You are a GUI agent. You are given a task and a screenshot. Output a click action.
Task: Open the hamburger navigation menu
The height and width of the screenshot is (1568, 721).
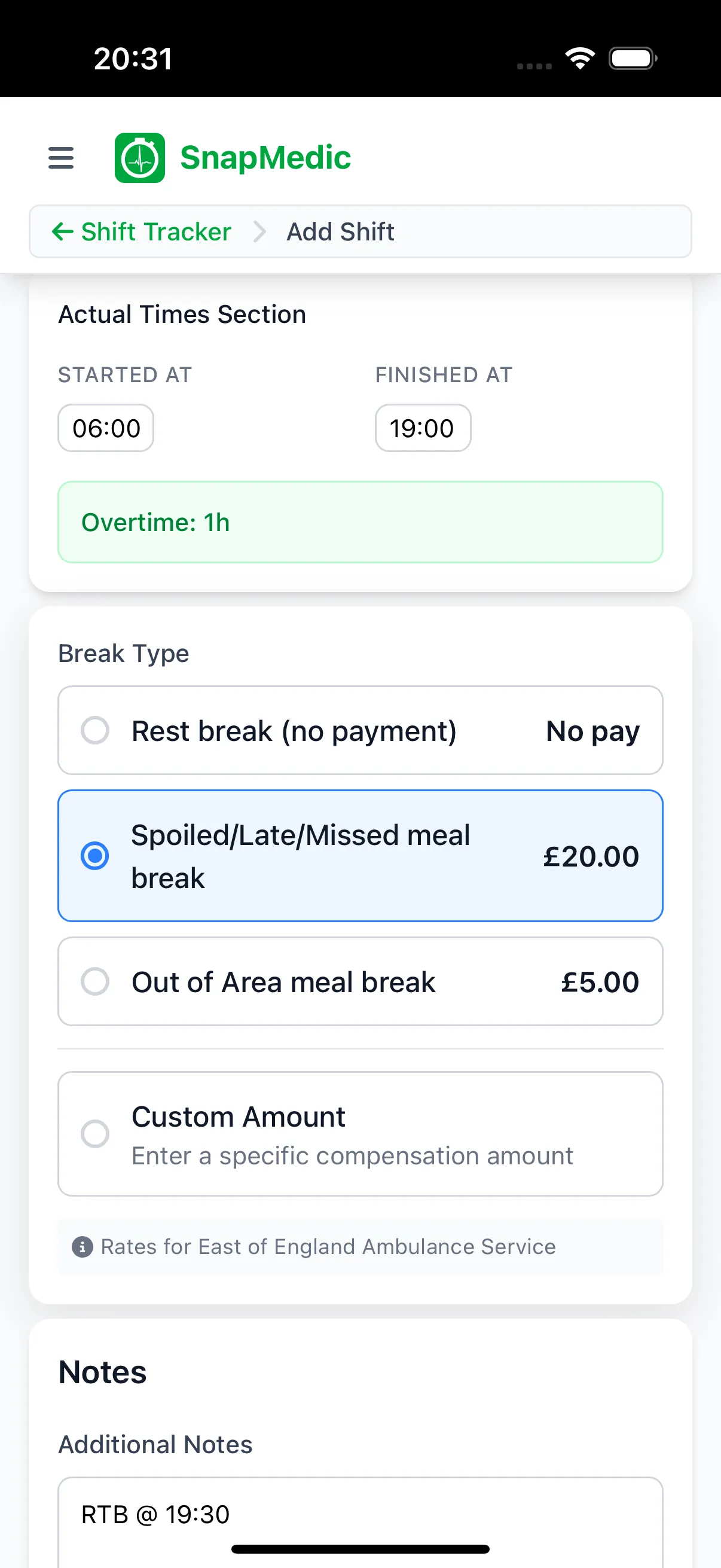(60, 158)
